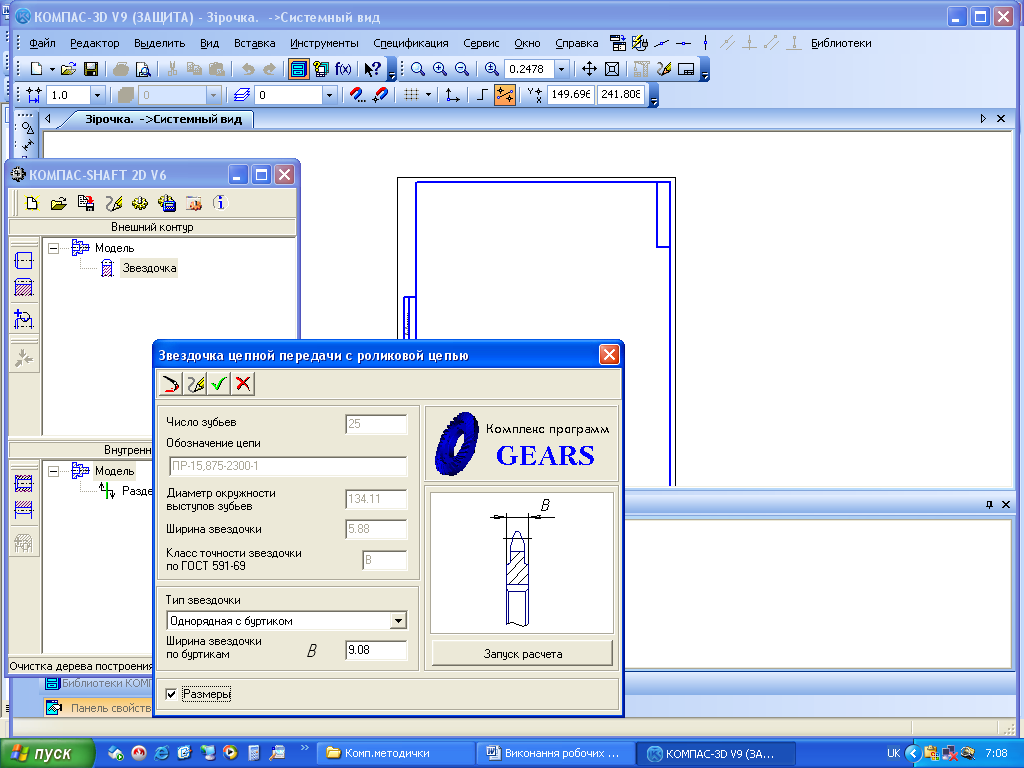Click the GEARS logo panel
The height and width of the screenshot is (768, 1024).
pyautogui.click(x=521, y=444)
